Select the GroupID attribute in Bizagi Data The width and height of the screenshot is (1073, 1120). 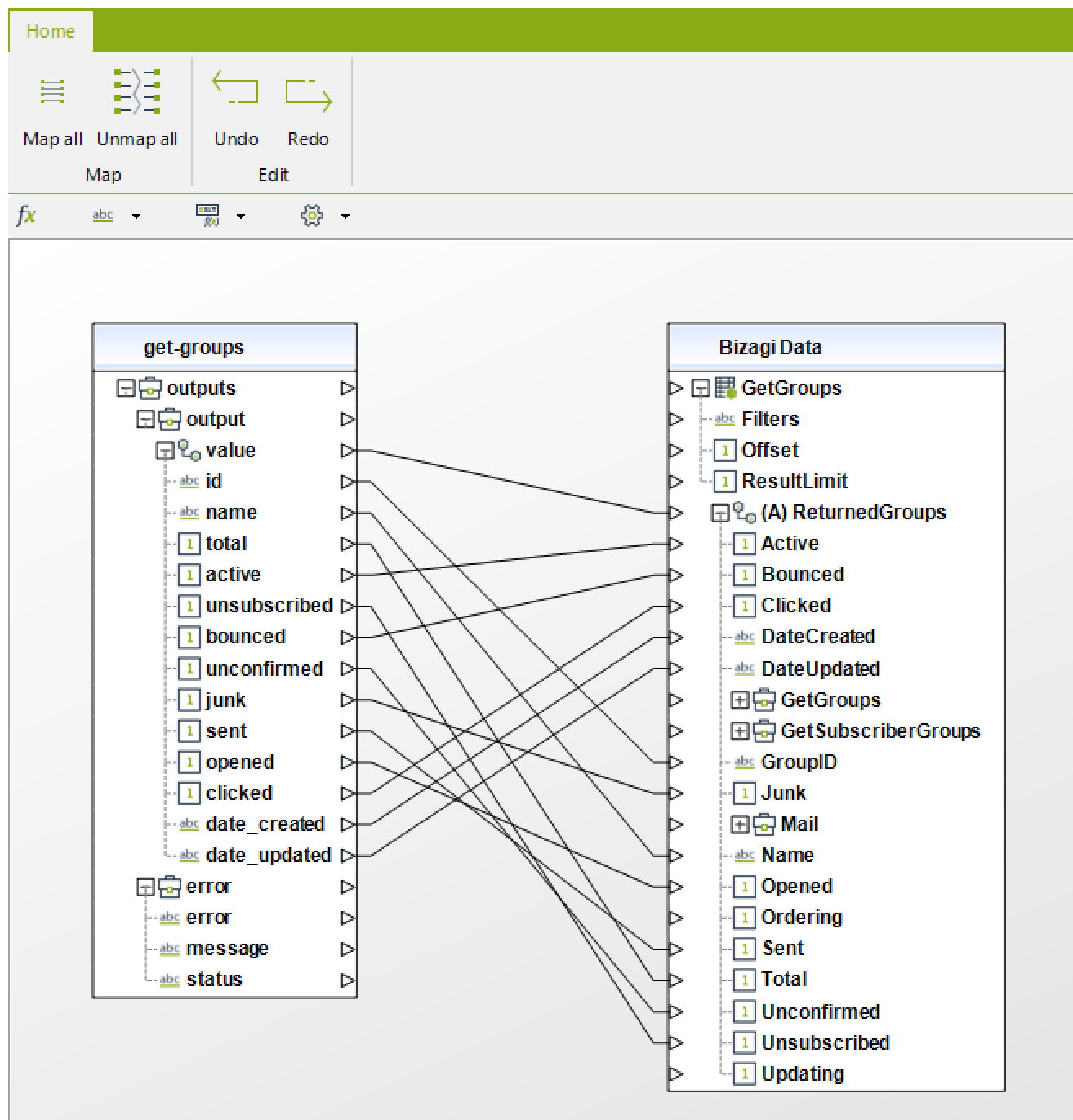799,762
